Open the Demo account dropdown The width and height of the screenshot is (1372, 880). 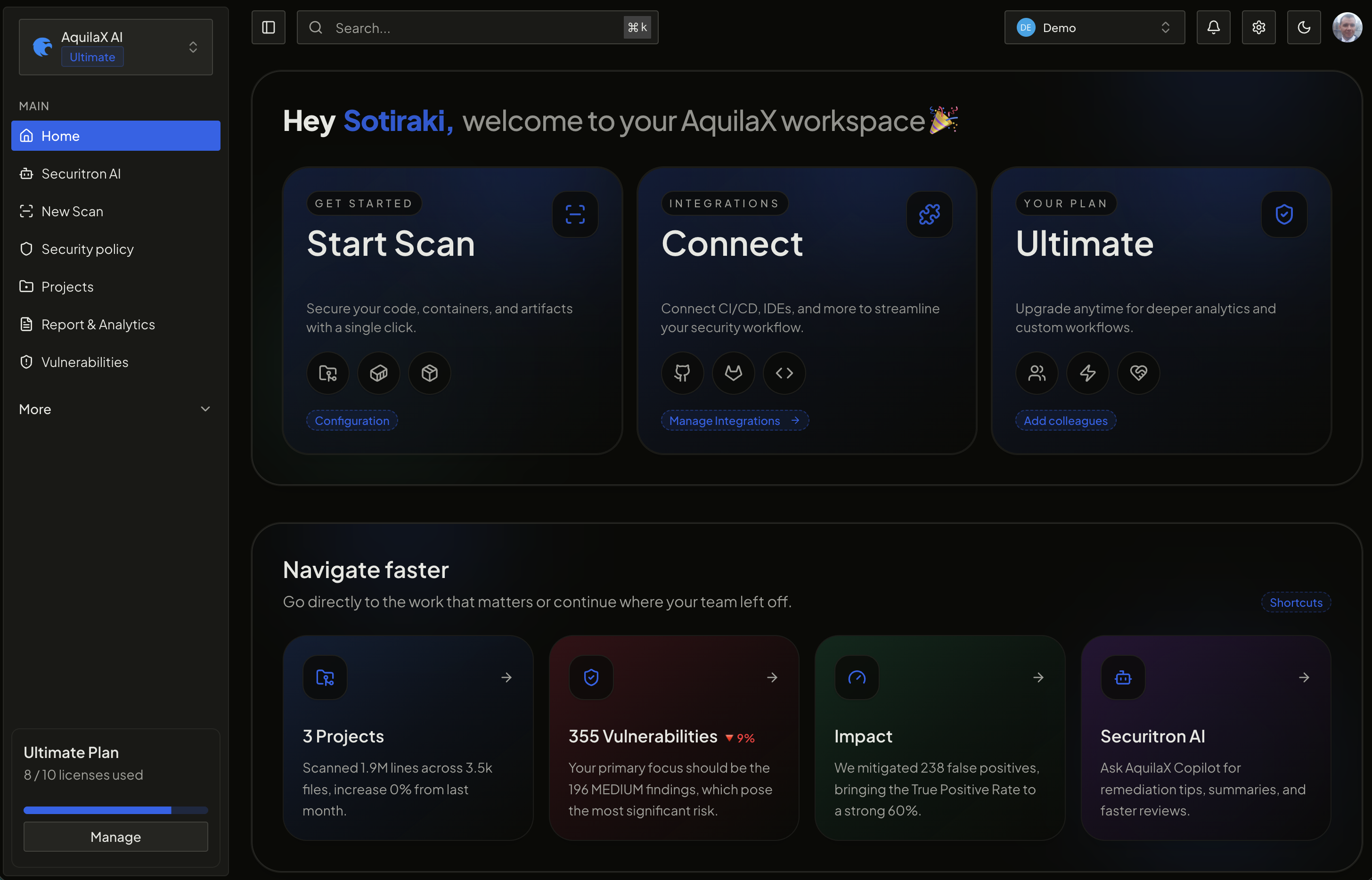[1094, 27]
